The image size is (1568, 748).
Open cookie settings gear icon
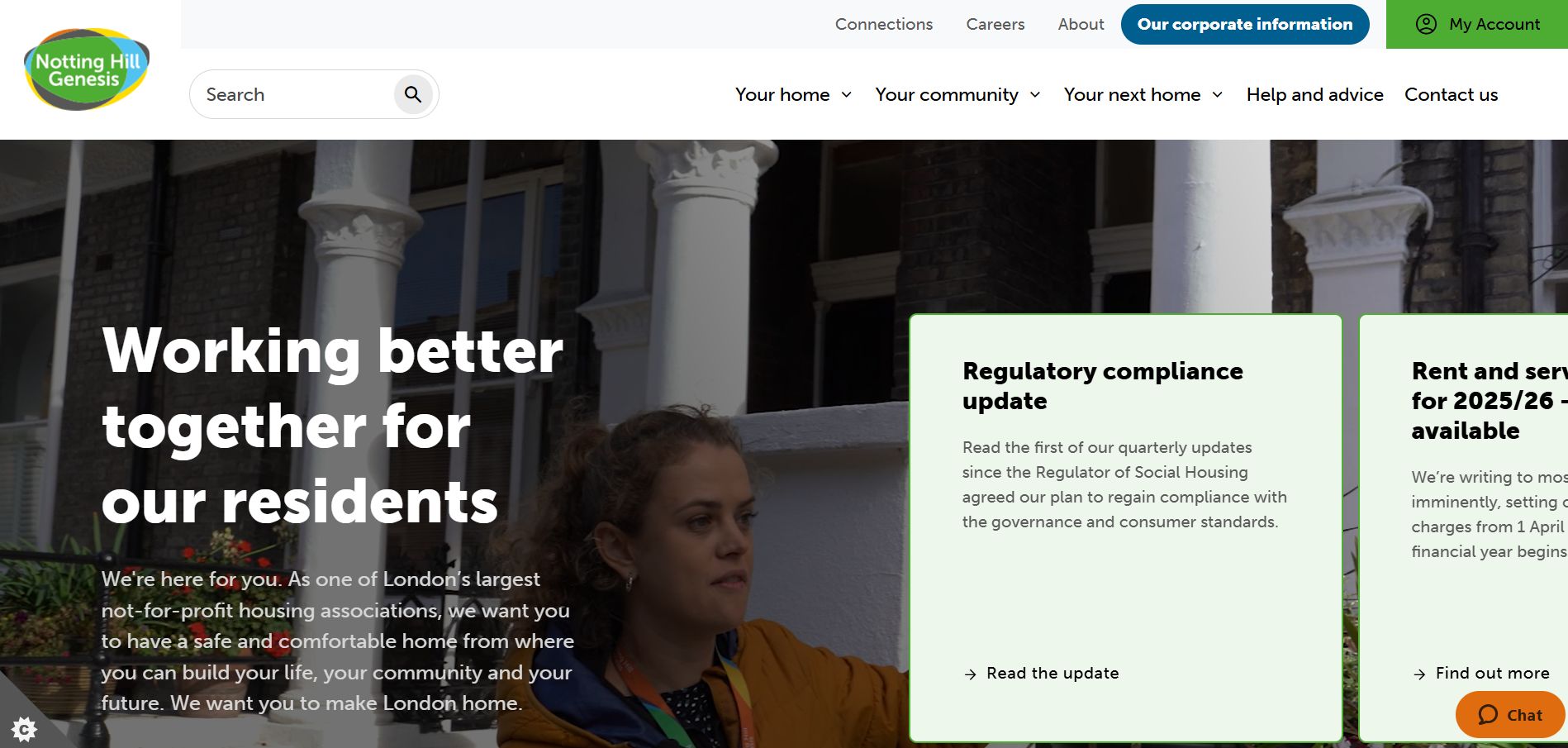tap(24, 729)
